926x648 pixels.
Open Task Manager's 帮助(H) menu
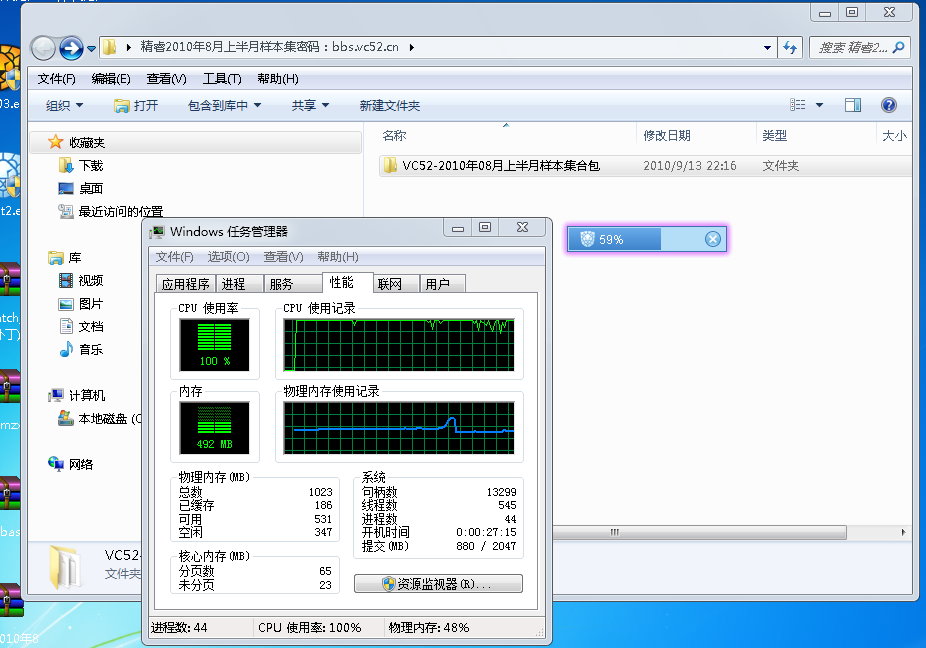(338, 257)
